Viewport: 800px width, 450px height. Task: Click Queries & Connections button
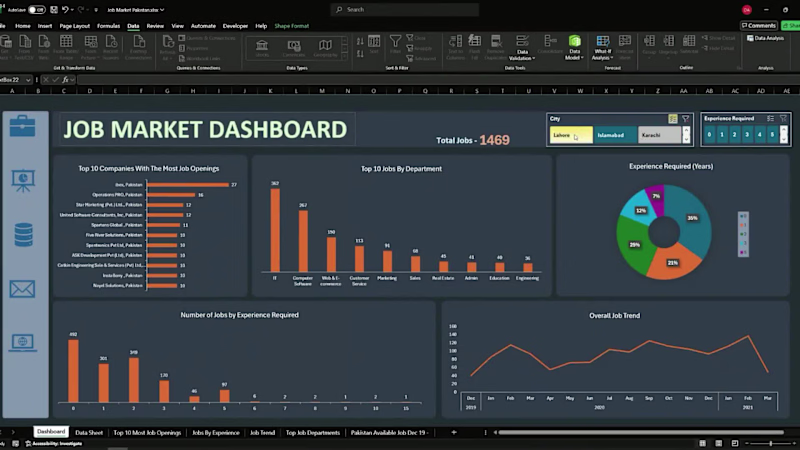(x=207, y=38)
